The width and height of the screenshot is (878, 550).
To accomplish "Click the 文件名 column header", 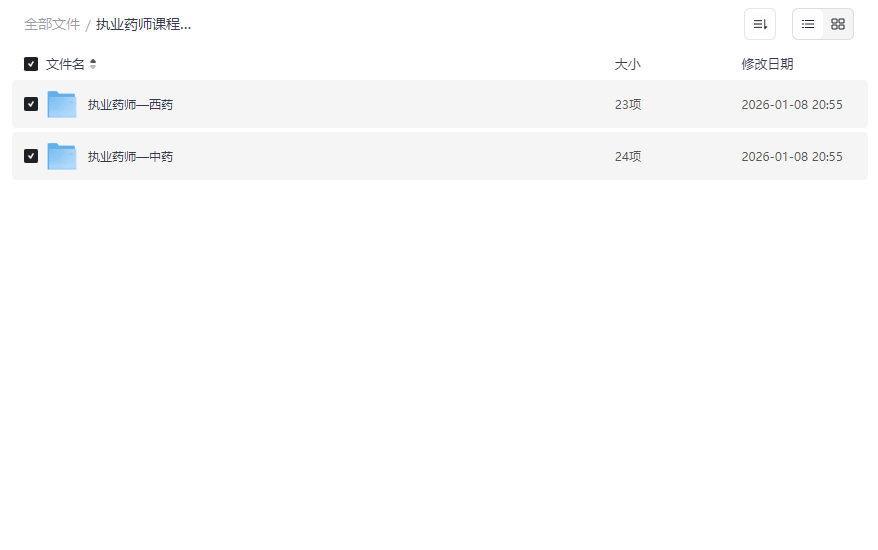I will (65, 64).
